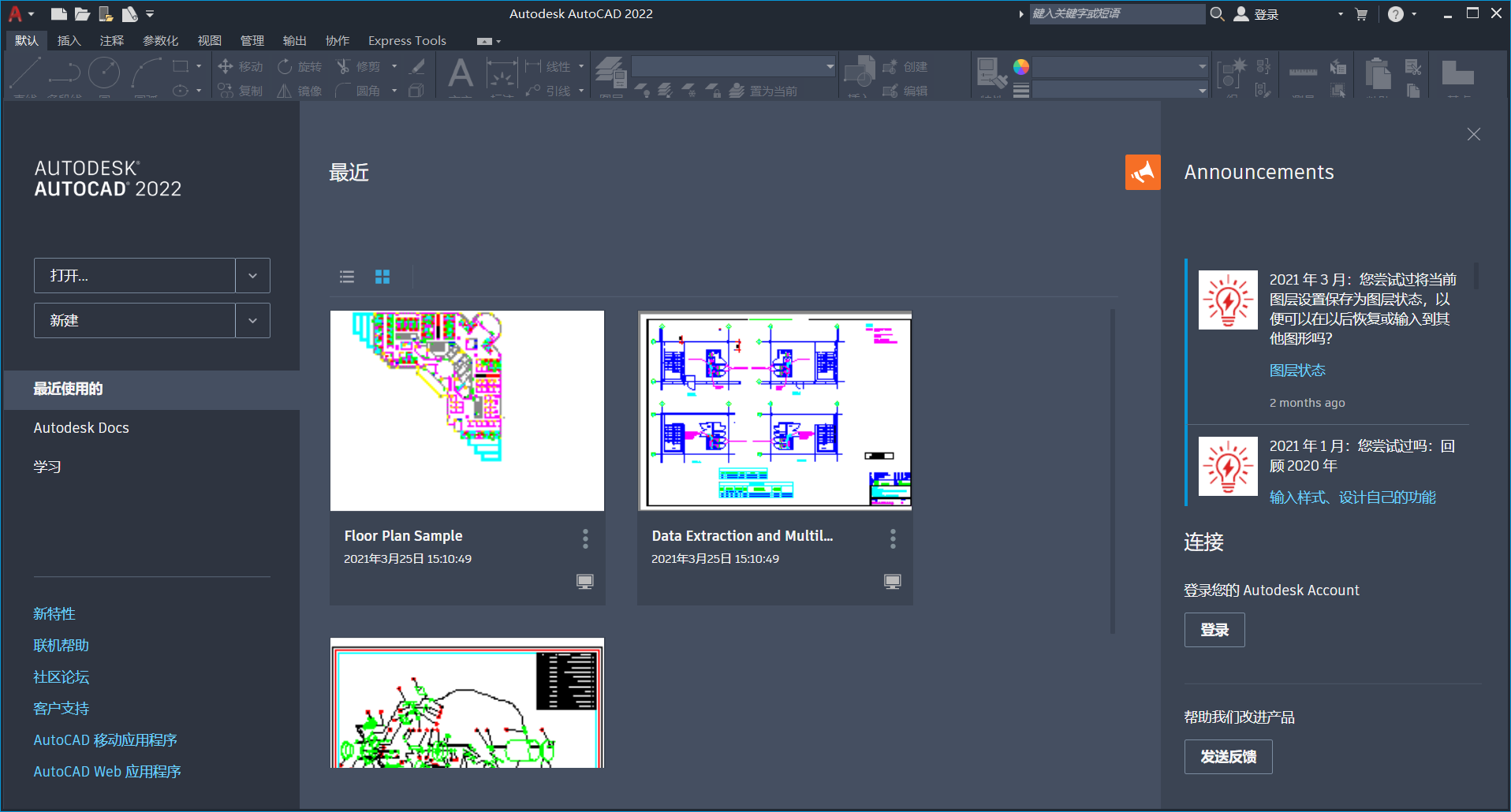
Task: Click the Copy (复制) tool
Action: pos(241,91)
